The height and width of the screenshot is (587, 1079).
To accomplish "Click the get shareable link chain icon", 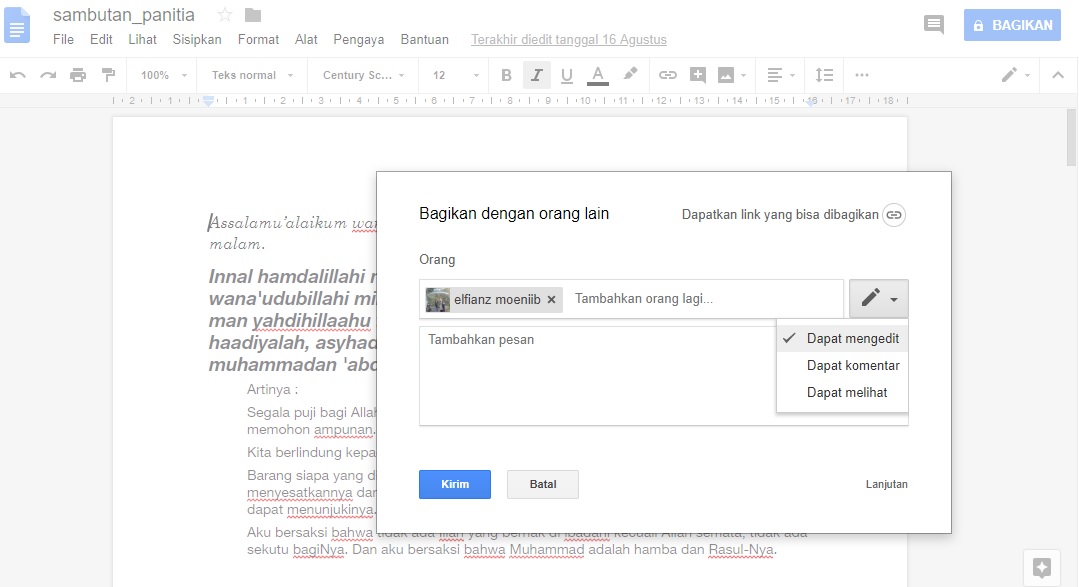I will 894,215.
